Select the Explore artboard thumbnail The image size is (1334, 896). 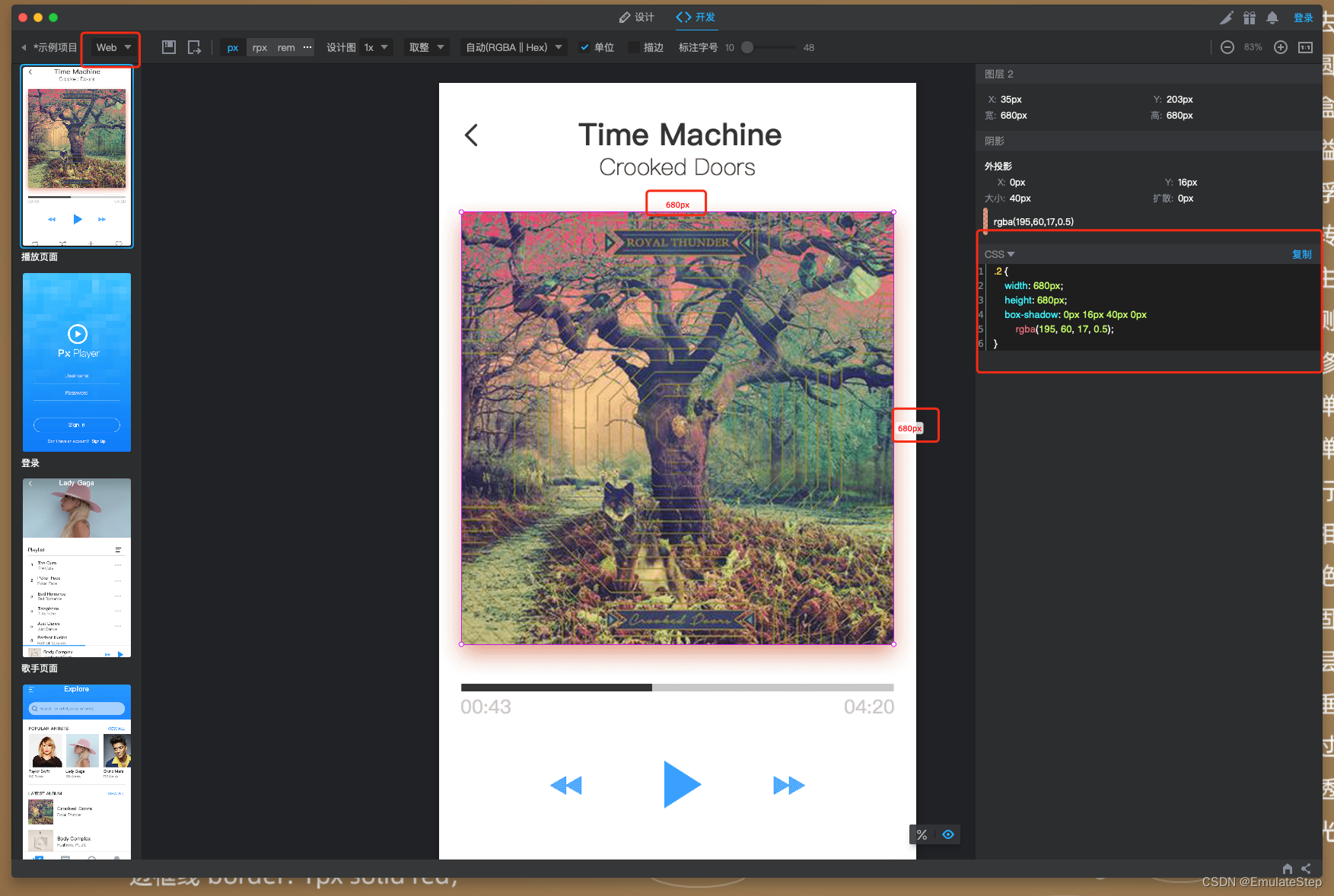pyautogui.click(x=77, y=771)
